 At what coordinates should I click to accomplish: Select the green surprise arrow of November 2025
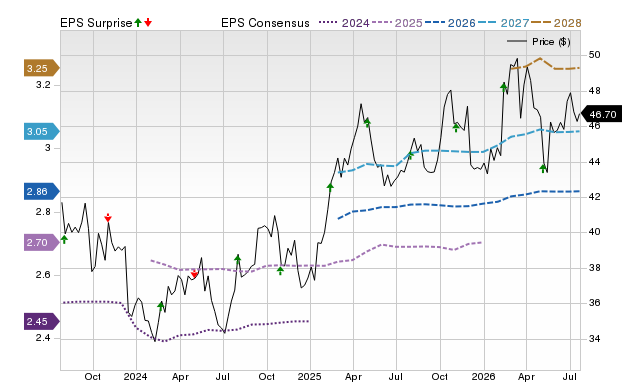(x=456, y=128)
